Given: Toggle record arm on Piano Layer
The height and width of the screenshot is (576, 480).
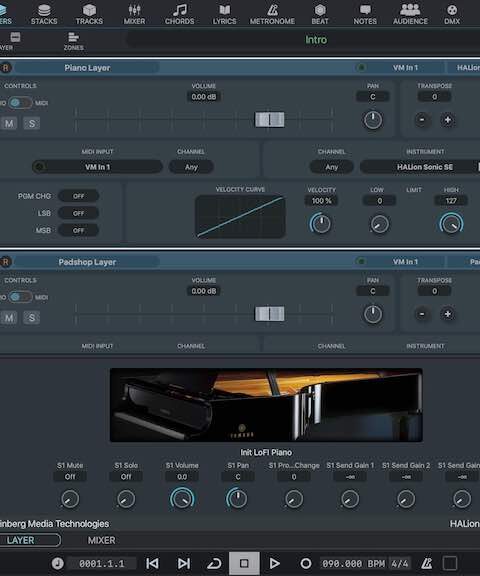Looking at the screenshot, I should (x=6, y=68).
